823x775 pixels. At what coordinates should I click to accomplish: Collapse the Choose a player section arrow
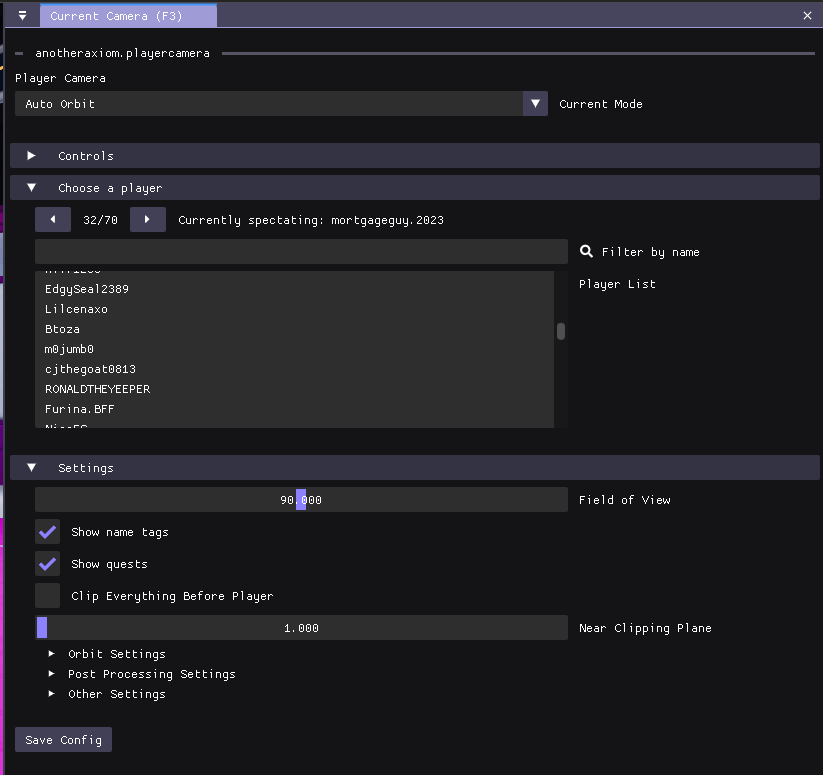coord(30,188)
